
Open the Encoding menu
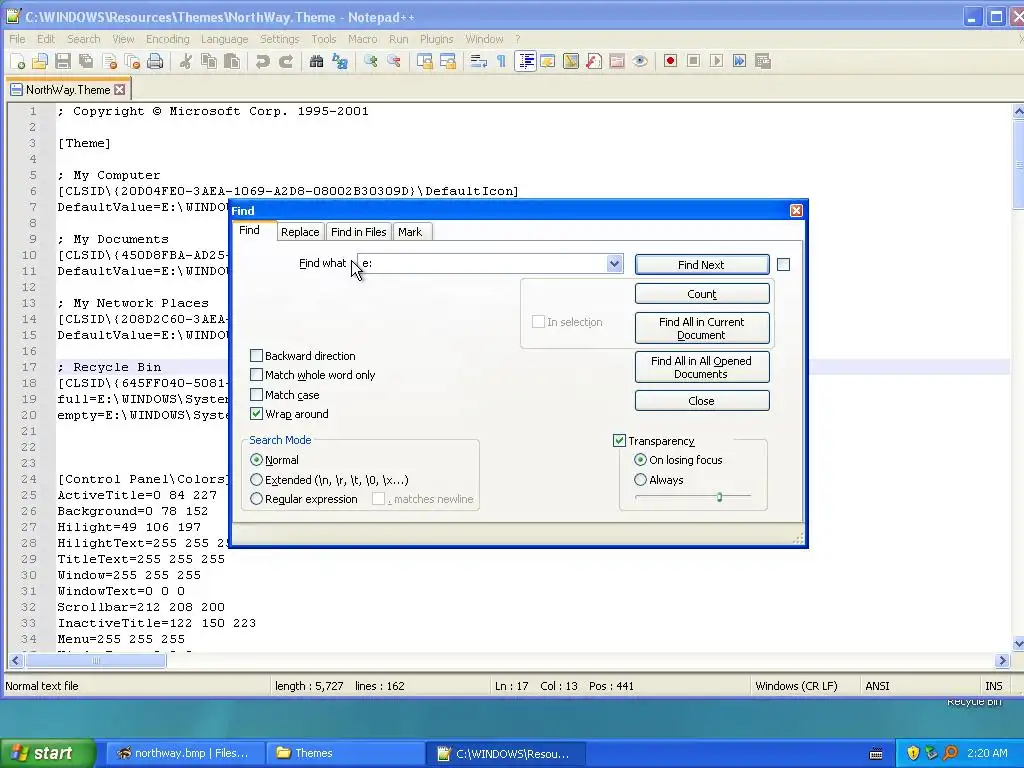[168, 39]
